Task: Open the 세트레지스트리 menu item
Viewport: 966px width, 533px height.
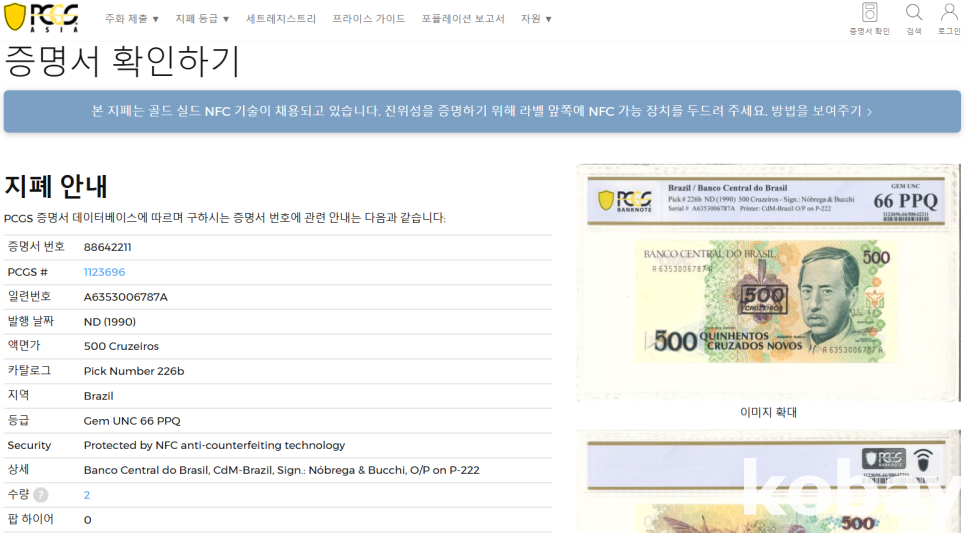Action: click(x=281, y=19)
